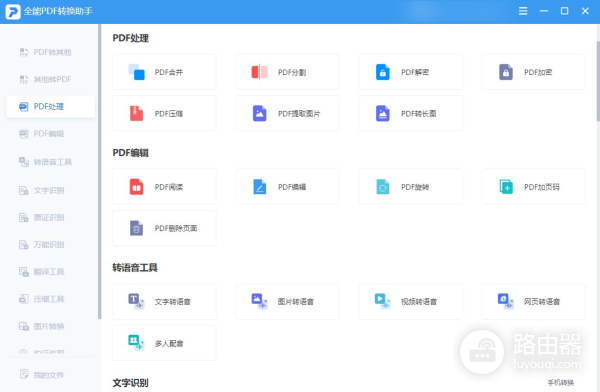Screen dimensions: 600x392
Task: Switch to PDF转其他 in sidebar
Action: 51,52
